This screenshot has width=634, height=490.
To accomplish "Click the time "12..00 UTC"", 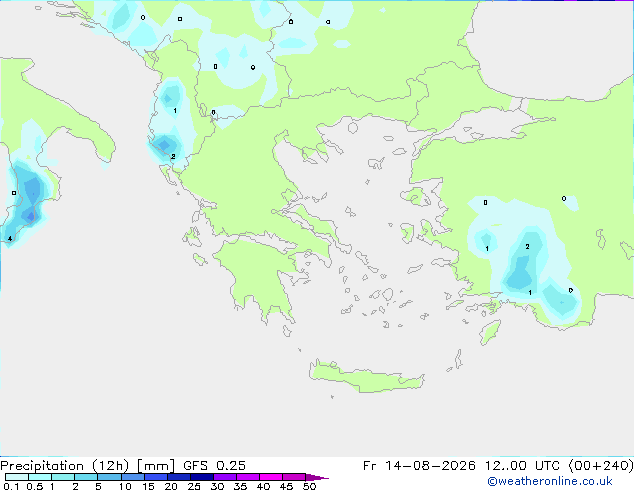I will pos(522,466).
